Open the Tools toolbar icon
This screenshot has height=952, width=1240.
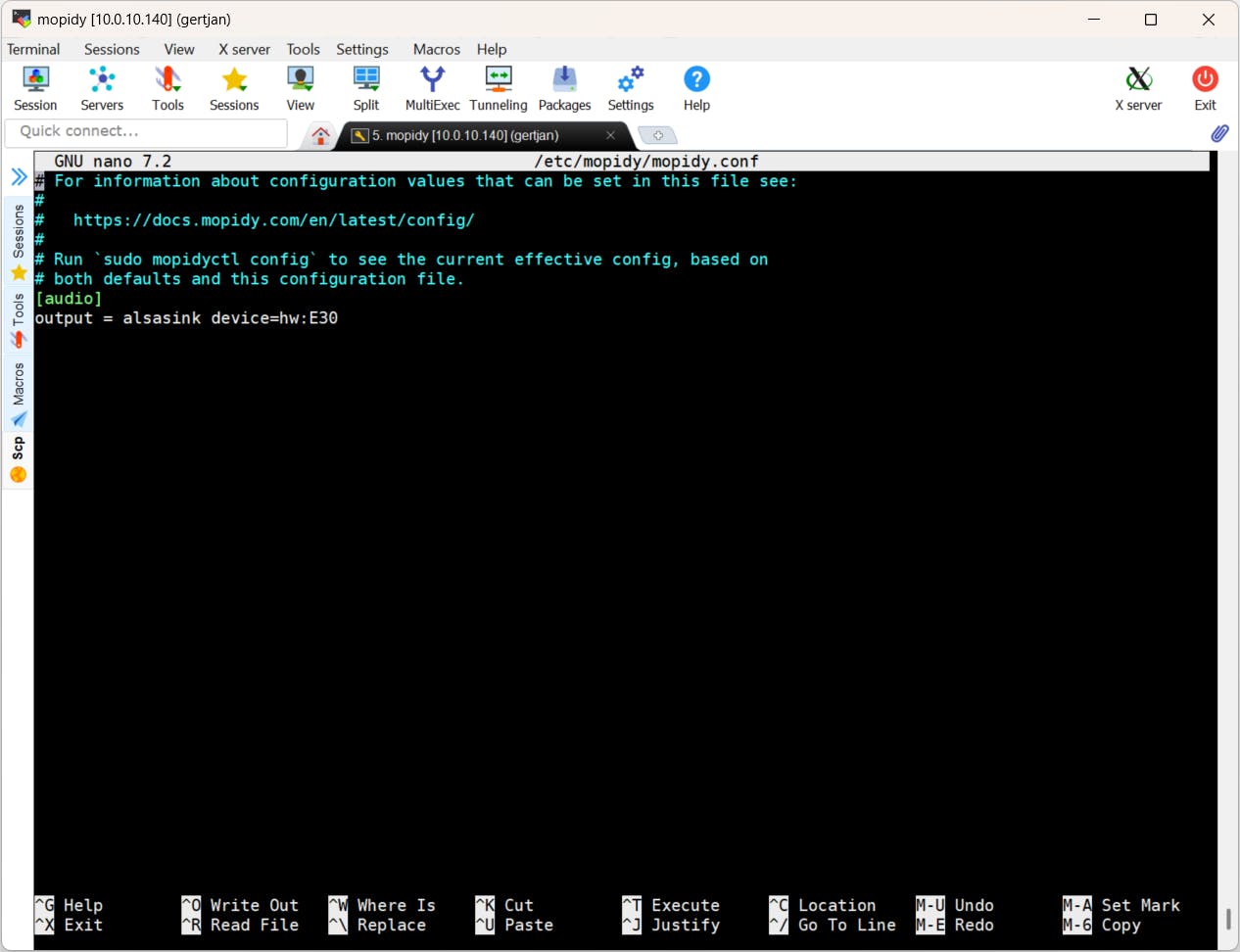tap(167, 88)
